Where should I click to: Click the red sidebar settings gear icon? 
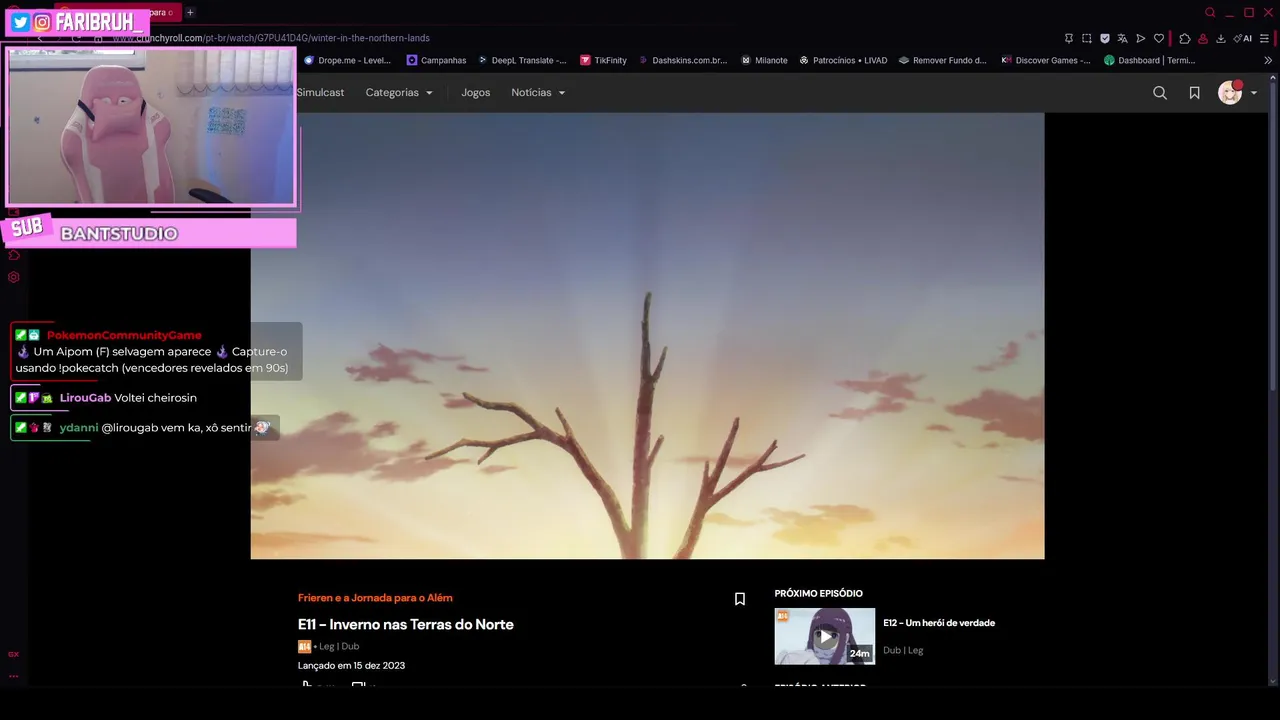[14, 277]
